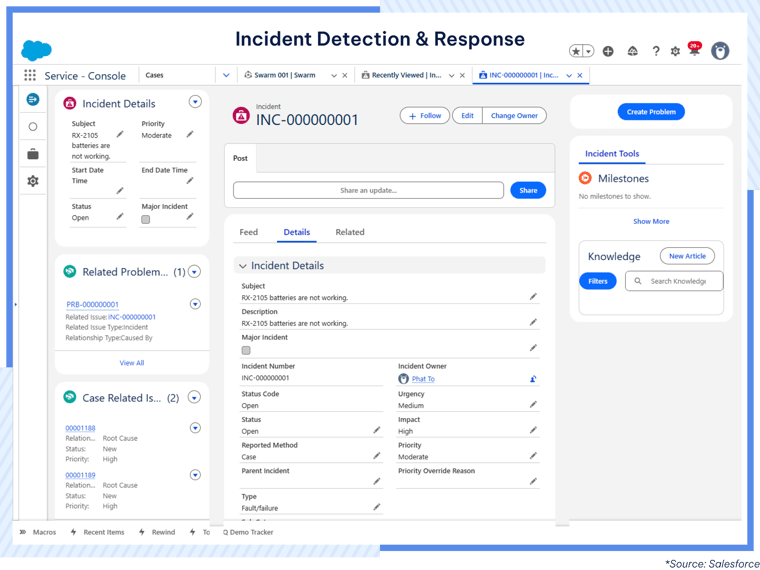The image size is (760, 570).
Task: Open the favorites list dropdown arrow
Action: point(588,51)
